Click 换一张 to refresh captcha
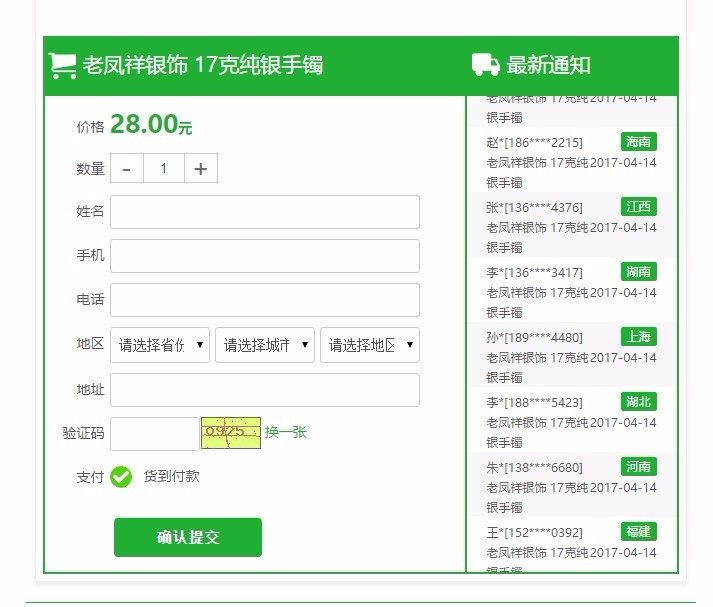This screenshot has height=607, width=713. point(286,432)
